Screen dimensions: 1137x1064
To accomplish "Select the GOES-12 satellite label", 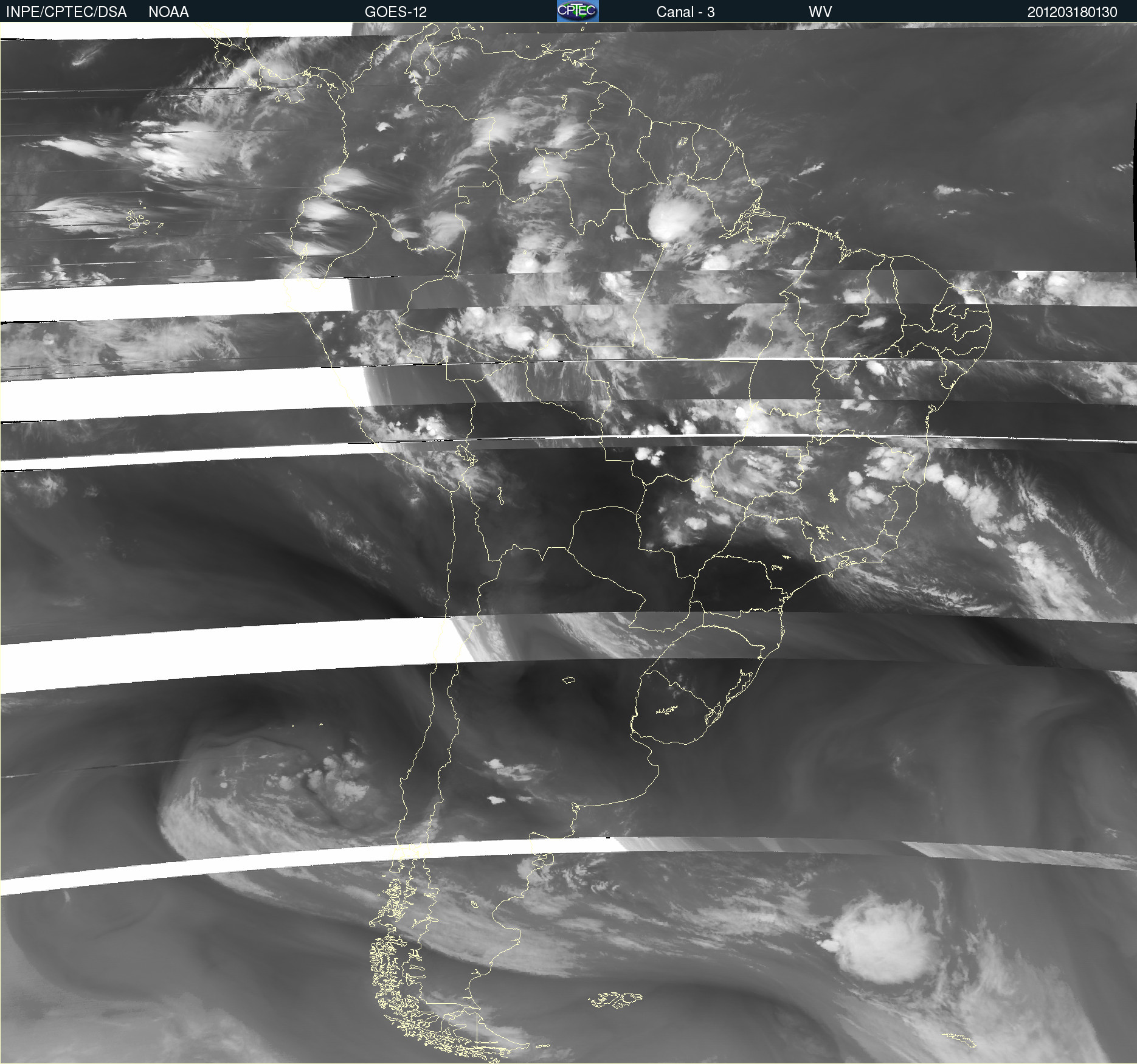I will [395, 12].
